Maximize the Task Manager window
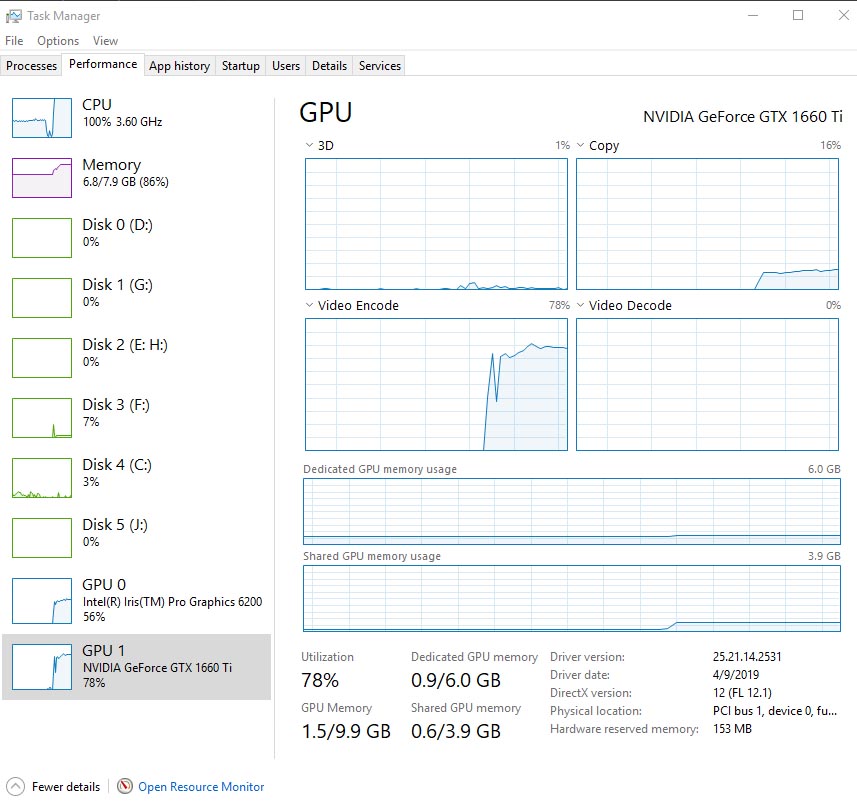The height and width of the screenshot is (805, 857). pyautogui.click(x=798, y=15)
